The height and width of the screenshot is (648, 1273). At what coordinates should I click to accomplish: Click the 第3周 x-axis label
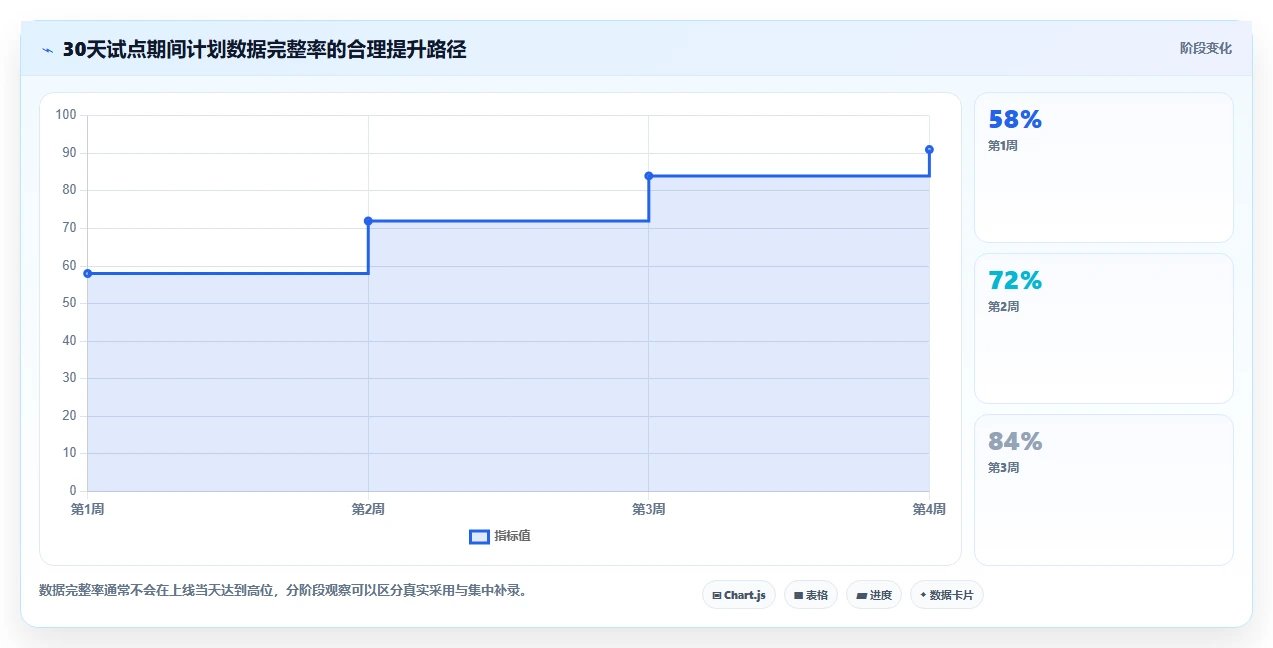click(649, 510)
